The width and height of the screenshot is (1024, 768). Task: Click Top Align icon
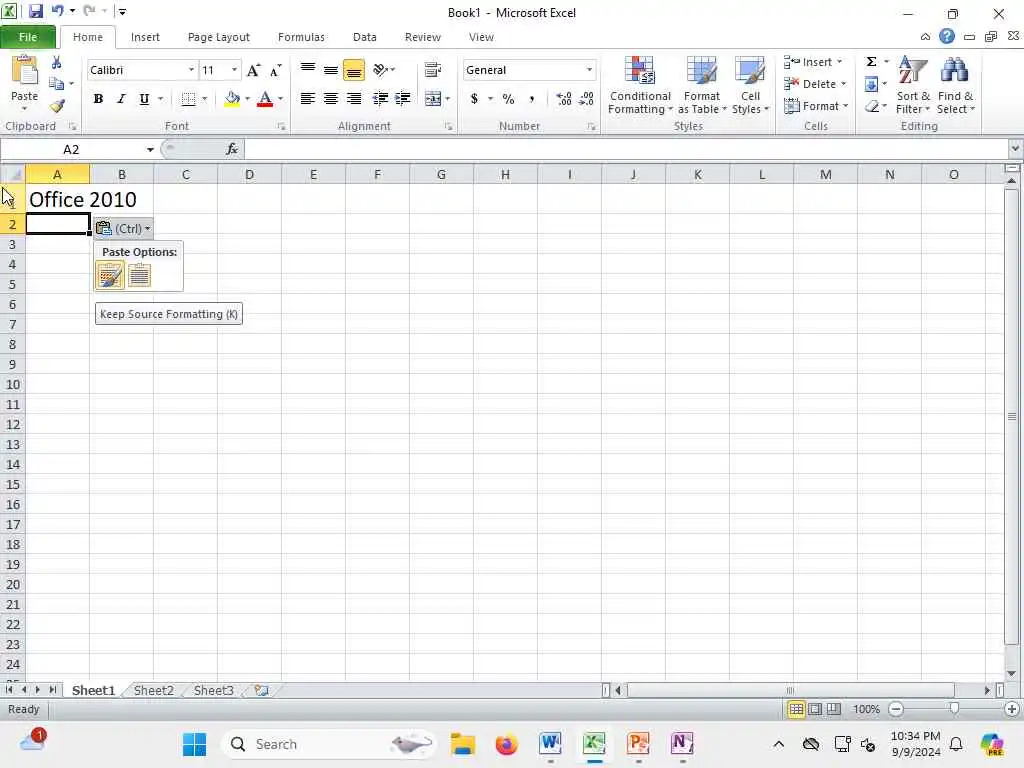tap(308, 69)
